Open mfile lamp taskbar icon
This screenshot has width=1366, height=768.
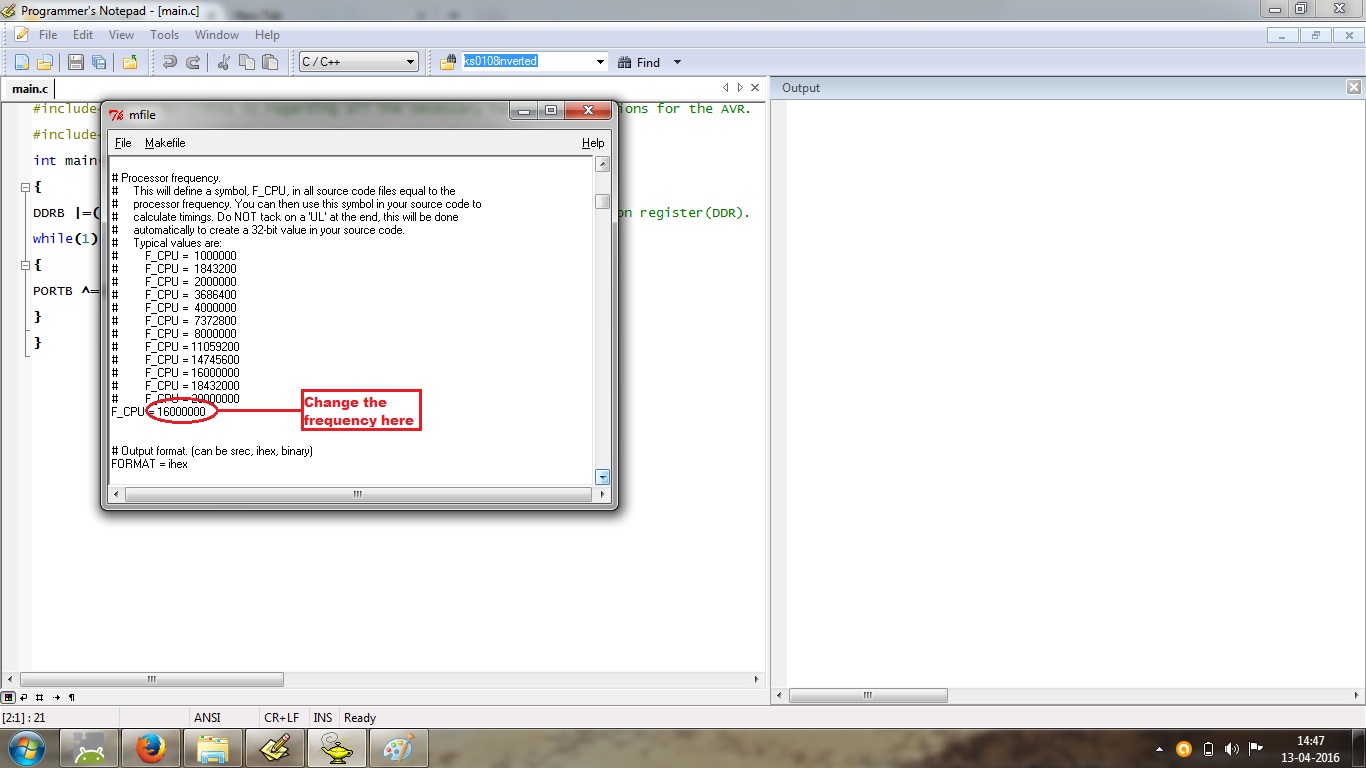(x=337, y=748)
